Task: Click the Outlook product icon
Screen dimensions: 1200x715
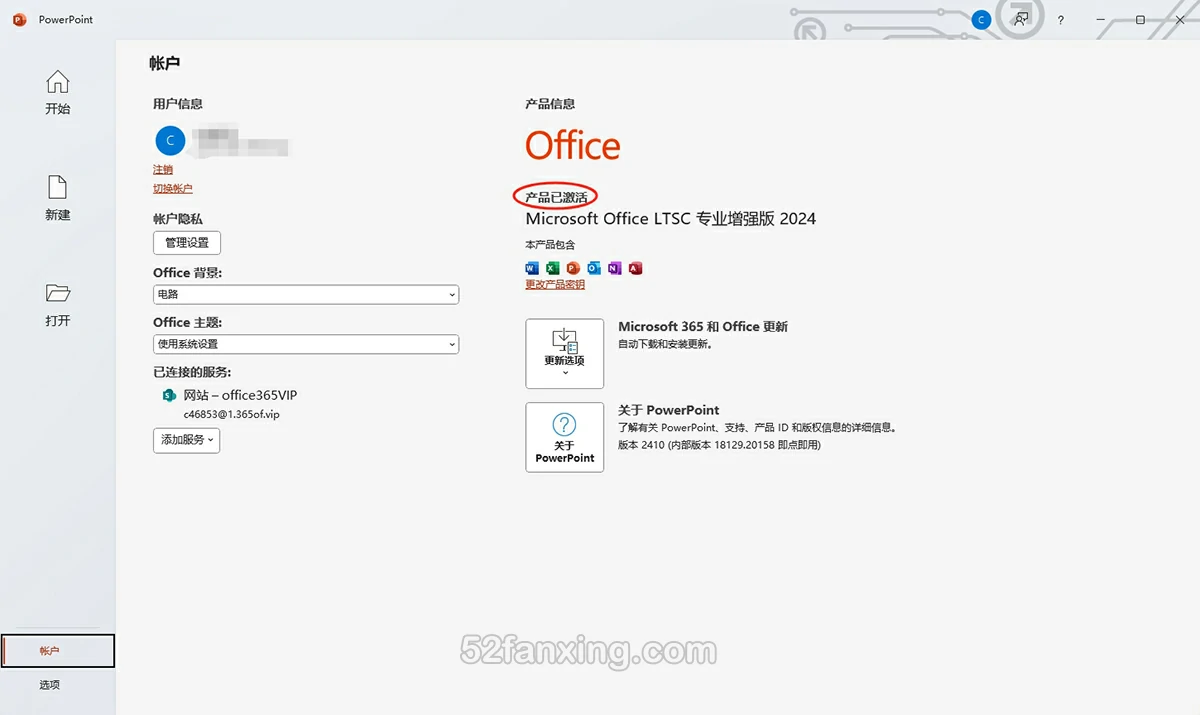Action: pos(594,268)
